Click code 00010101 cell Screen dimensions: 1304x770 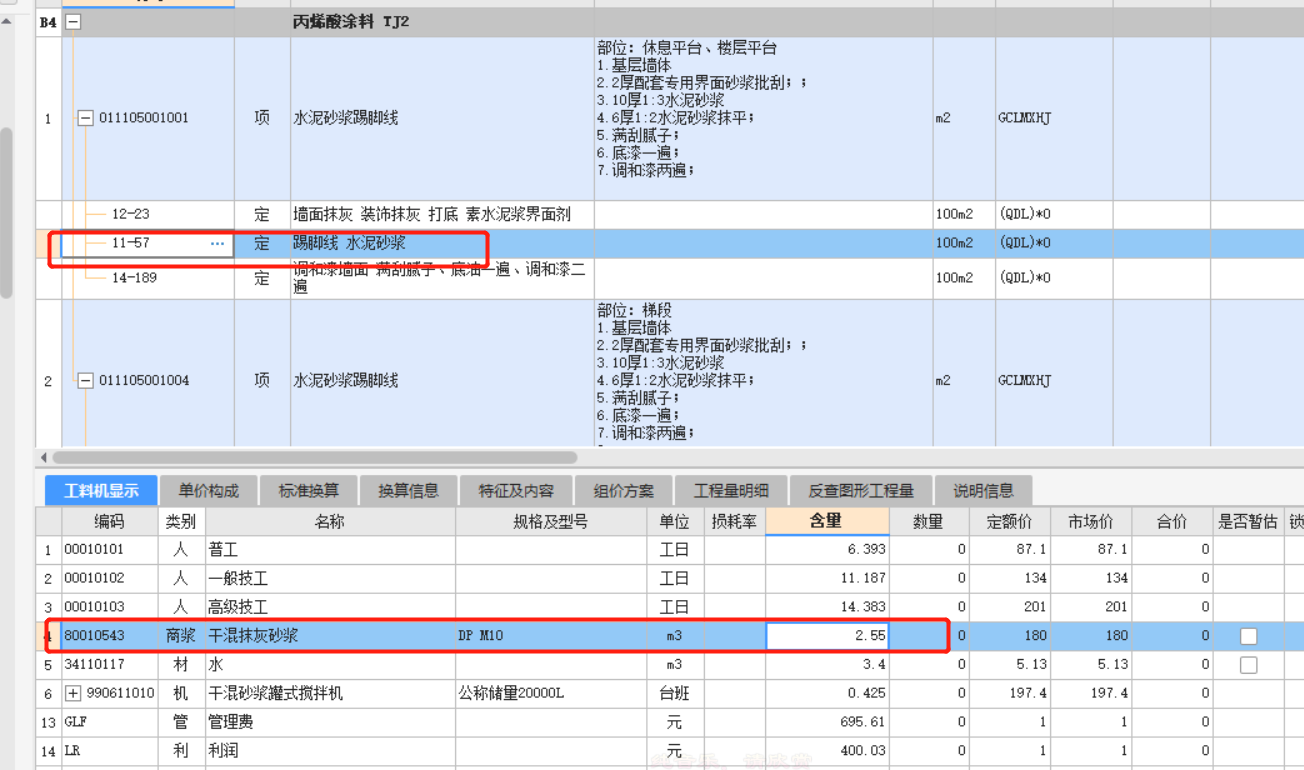point(110,550)
